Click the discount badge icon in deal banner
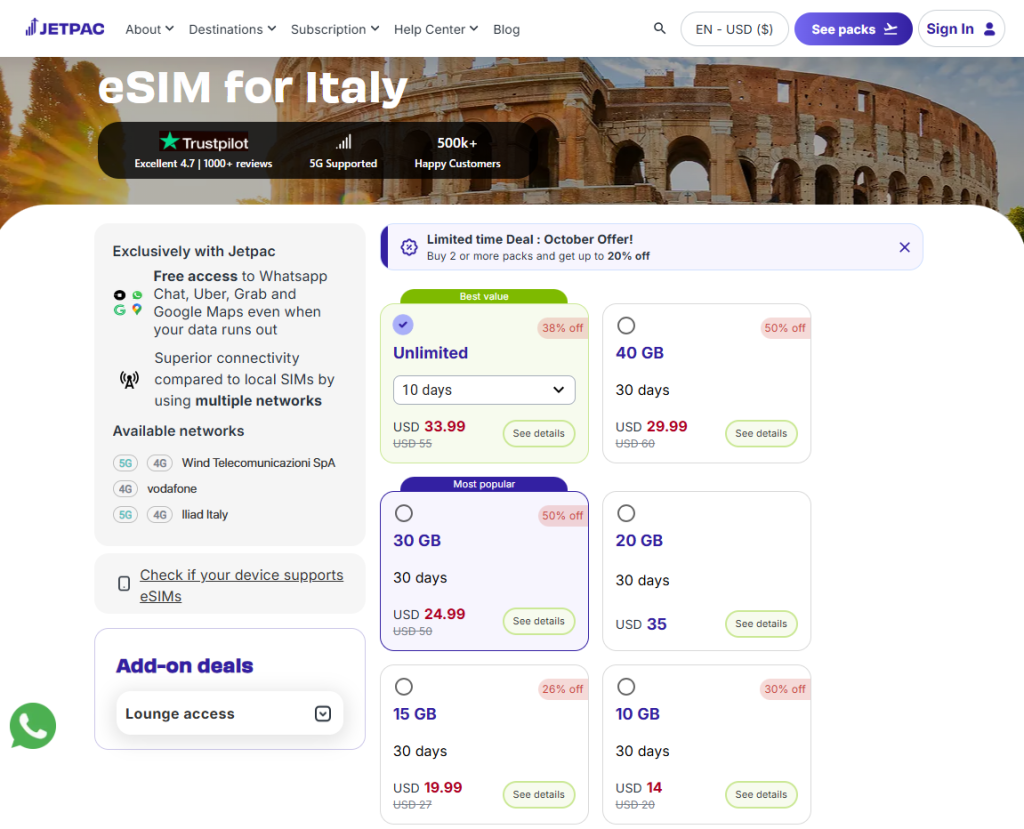The width and height of the screenshot is (1024, 829). tap(409, 247)
